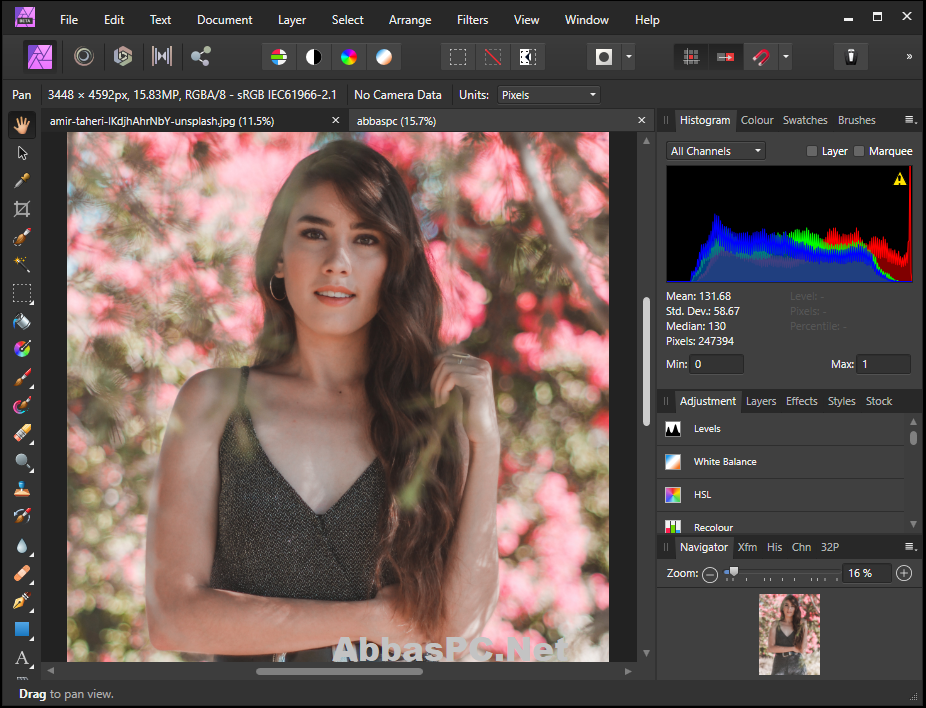Click the Navigator preview thumbnail
Screen dimensions: 926x708
[789, 634]
